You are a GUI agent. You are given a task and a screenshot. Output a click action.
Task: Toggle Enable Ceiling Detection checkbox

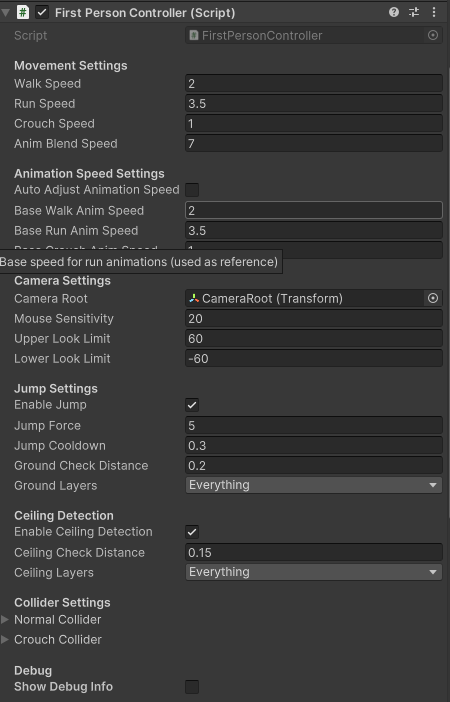click(192, 532)
